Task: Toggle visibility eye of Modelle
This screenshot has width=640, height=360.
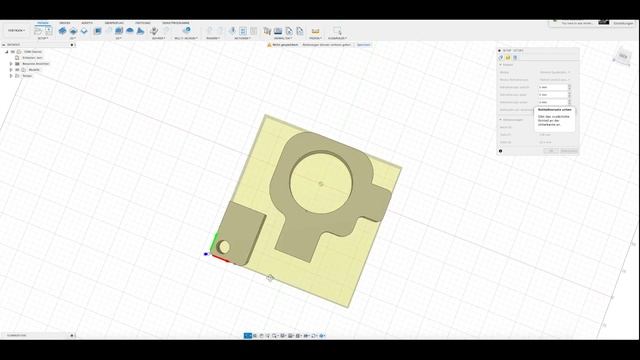Action: [x=17, y=70]
